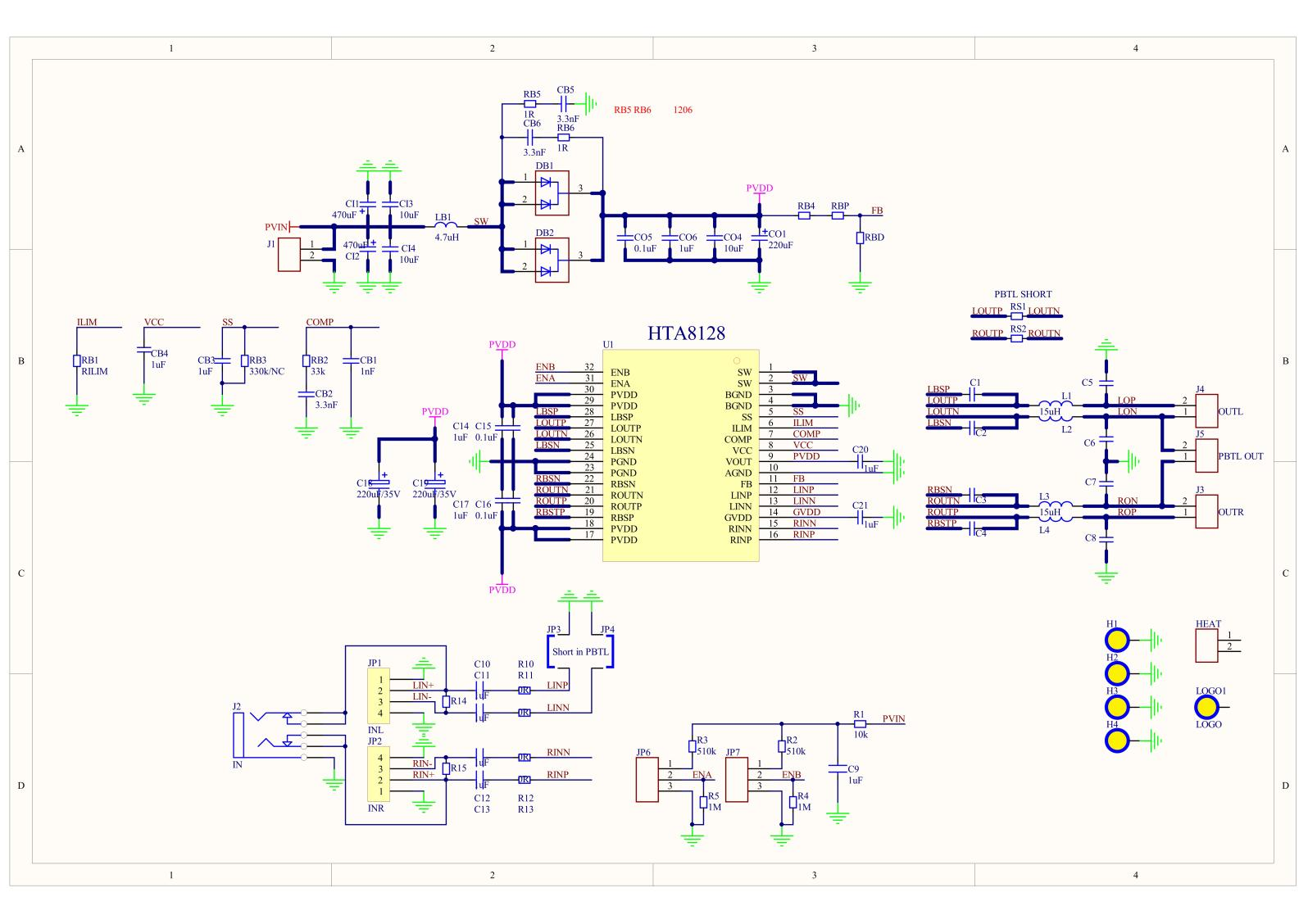Click the DB2 dual diode symbol
Image resolution: width=1308 pixels, height=924 pixels.
(x=552, y=260)
